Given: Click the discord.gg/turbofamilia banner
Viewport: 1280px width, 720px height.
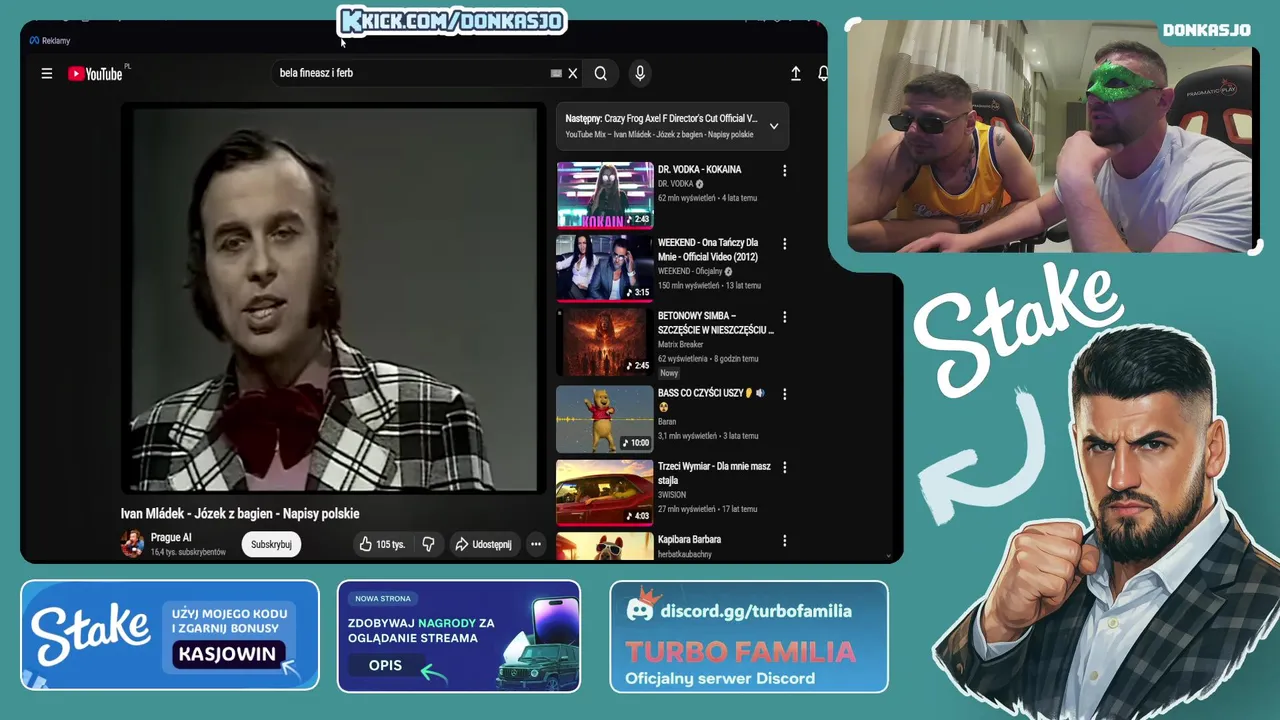Looking at the screenshot, I should point(749,636).
